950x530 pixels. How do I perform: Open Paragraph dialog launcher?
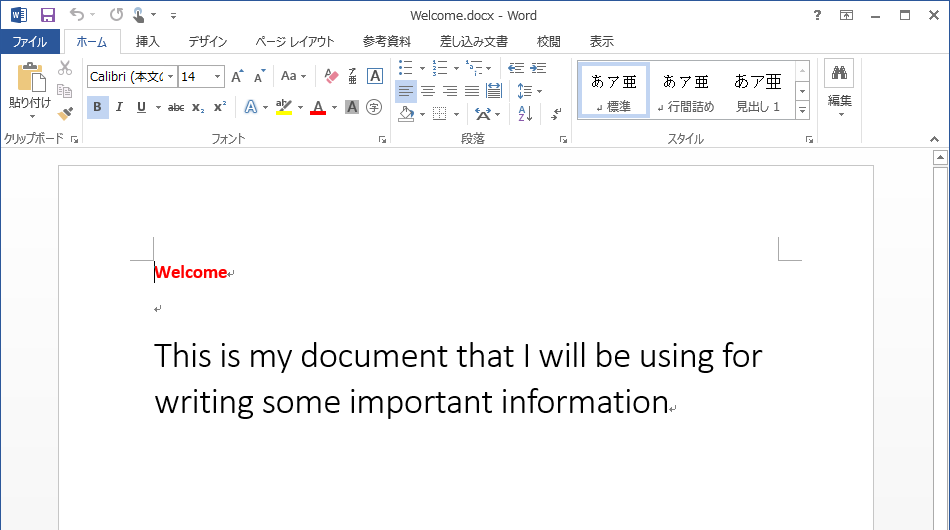(x=563, y=139)
